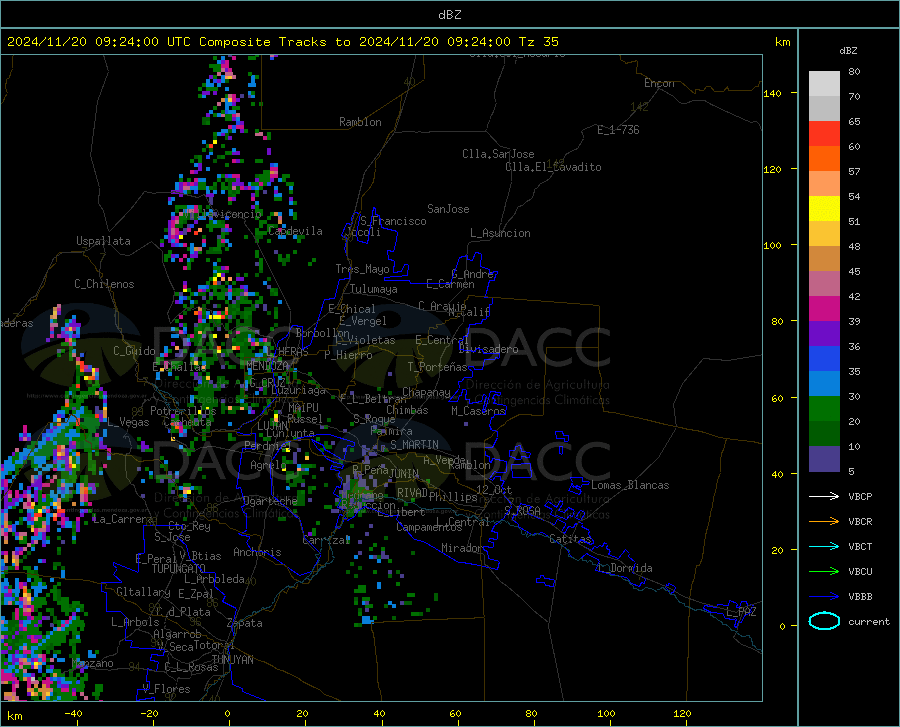
Task: Click the 'km' unit label at bottom left
Action: pyautogui.click(x=14, y=716)
